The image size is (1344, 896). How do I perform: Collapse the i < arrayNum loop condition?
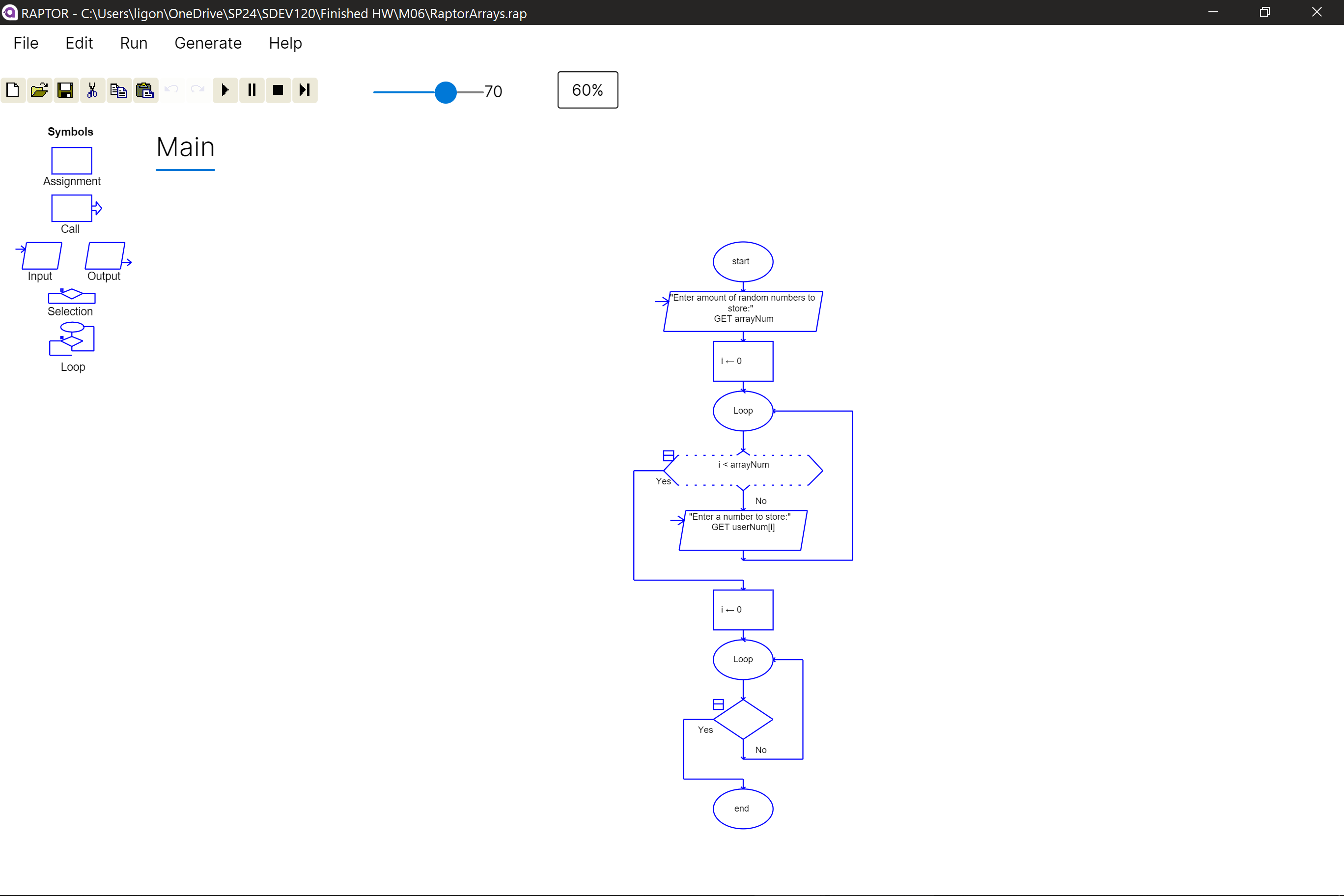pos(668,454)
